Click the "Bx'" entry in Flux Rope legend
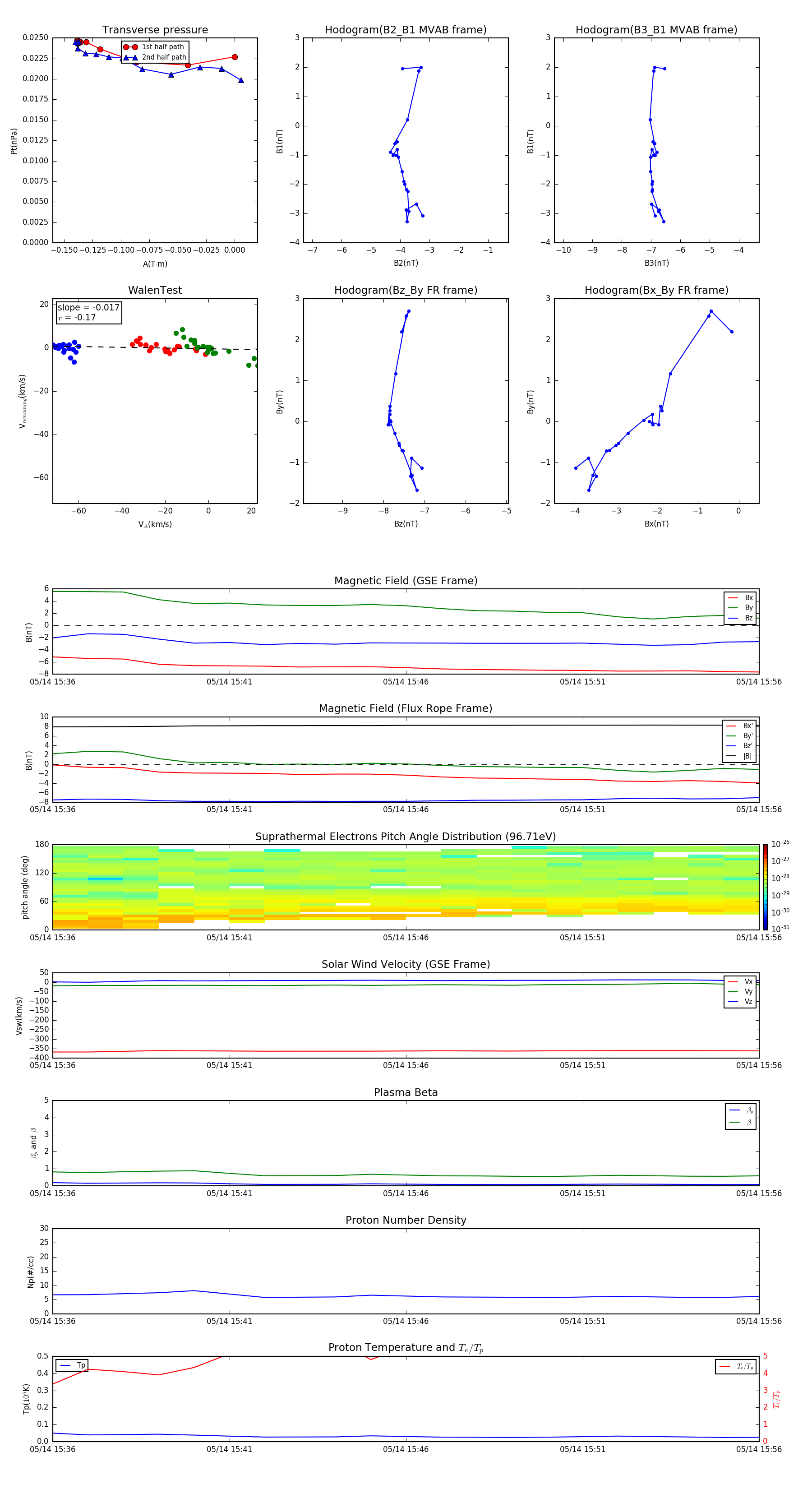The height and width of the screenshot is (1489, 812). (x=740, y=726)
